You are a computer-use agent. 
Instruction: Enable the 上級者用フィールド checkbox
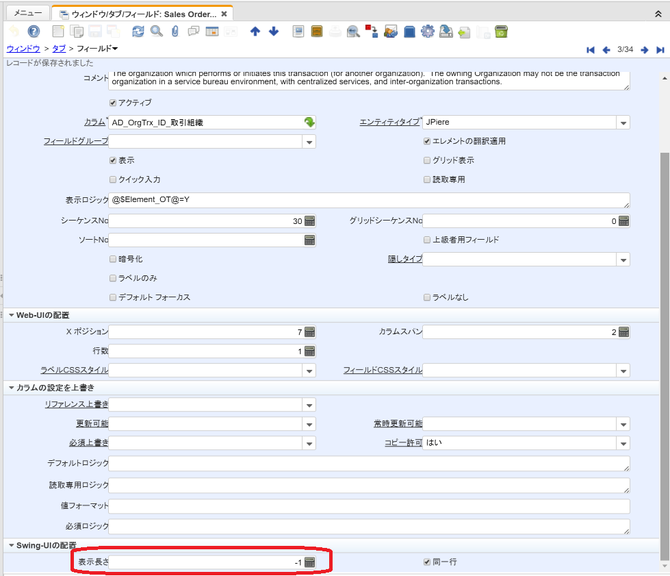pyautogui.click(x=427, y=240)
